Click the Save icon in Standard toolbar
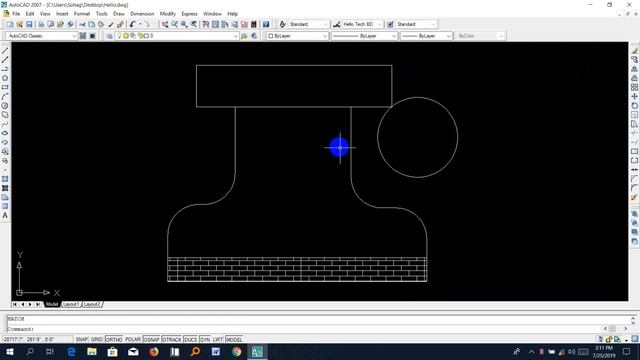 pos(29,24)
